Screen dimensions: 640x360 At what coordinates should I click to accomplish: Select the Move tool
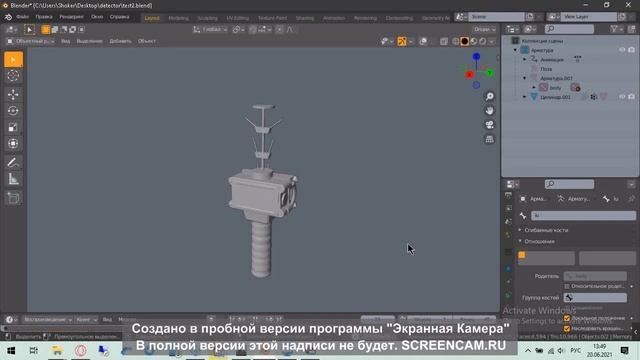[x=13, y=95]
